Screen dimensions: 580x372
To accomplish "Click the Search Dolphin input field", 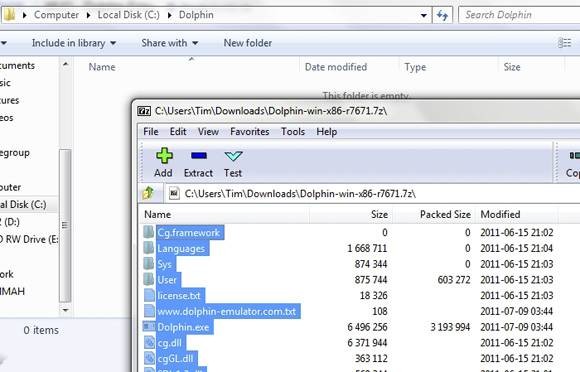I will pos(519,15).
